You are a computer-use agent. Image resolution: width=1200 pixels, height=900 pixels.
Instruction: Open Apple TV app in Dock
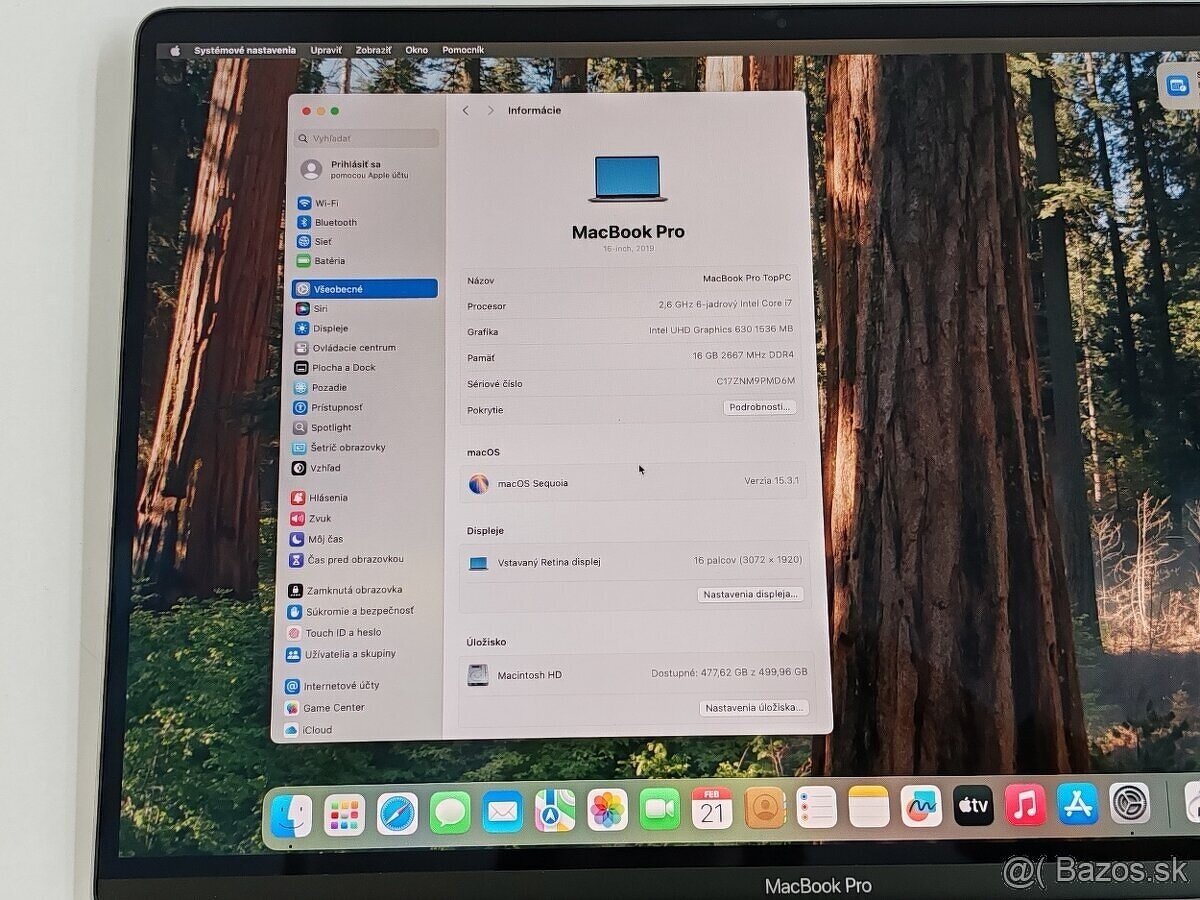click(973, 804)
